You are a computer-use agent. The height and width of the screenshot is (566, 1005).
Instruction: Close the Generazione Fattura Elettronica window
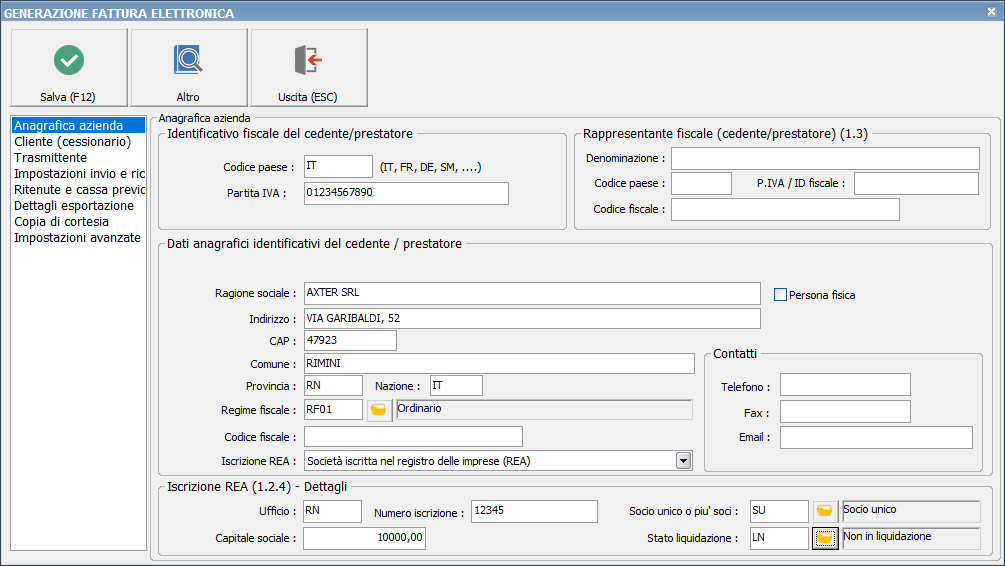click(x=991, y=12)
